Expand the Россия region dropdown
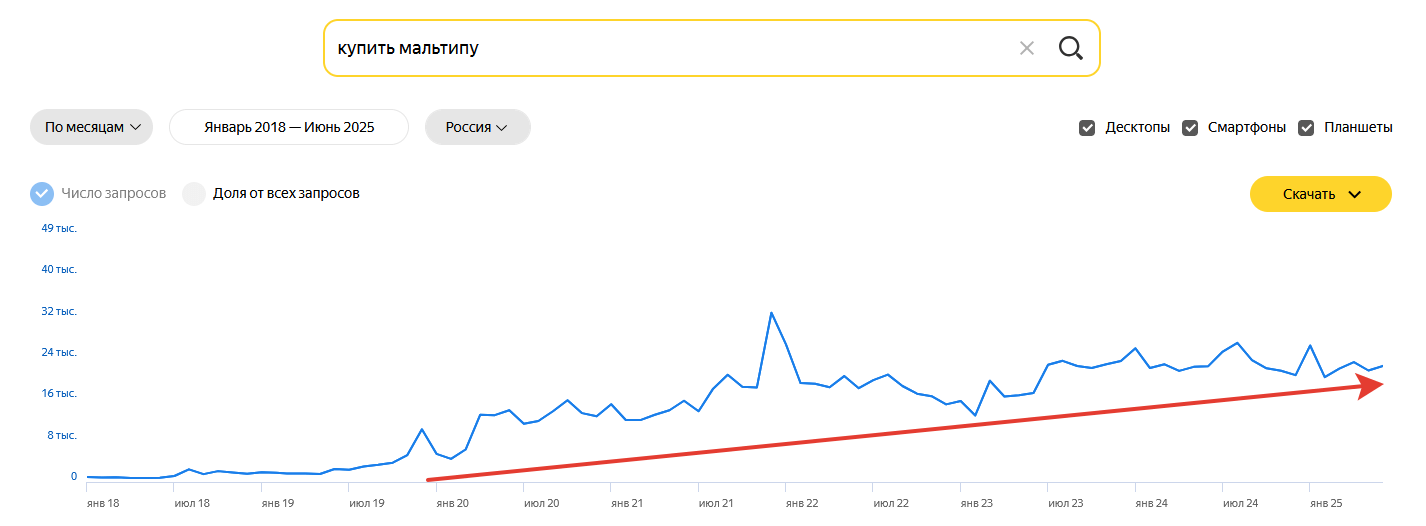Image resolution: width=1426 pixels, height=526 pixels. click(477, 128)
